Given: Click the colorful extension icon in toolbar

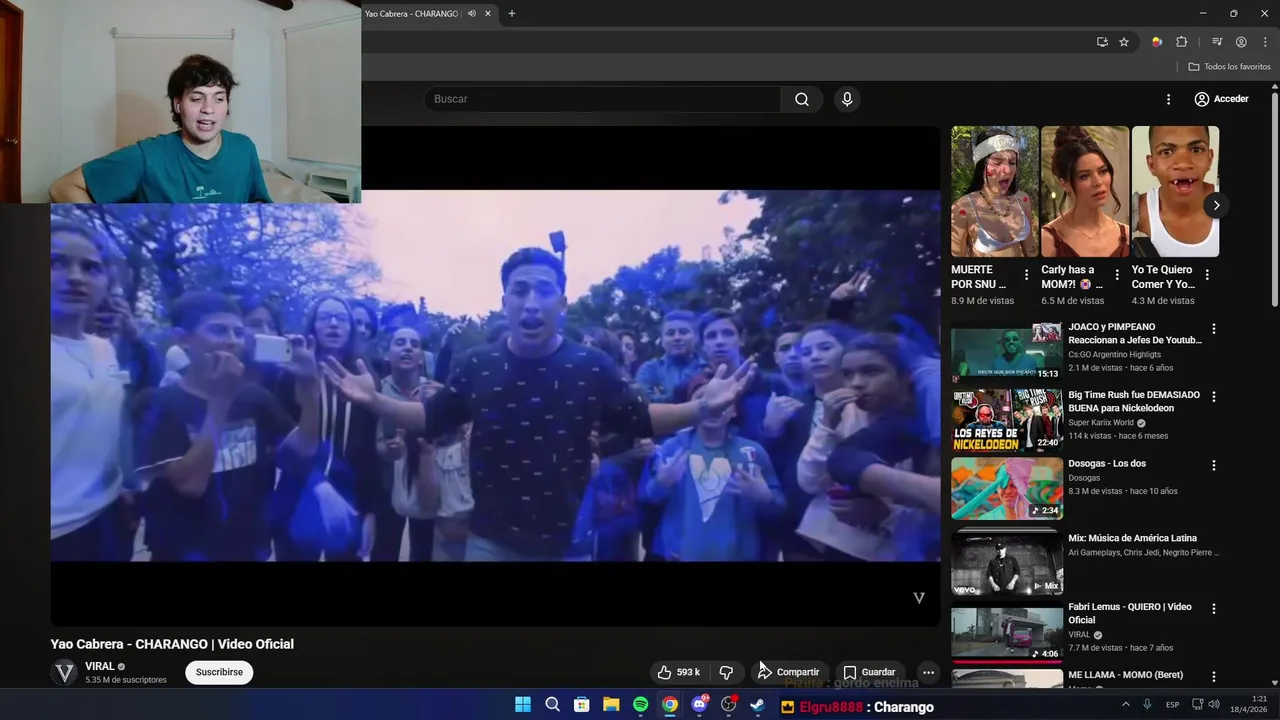Looking at the screenshot, I should [x=1157, y=42].
